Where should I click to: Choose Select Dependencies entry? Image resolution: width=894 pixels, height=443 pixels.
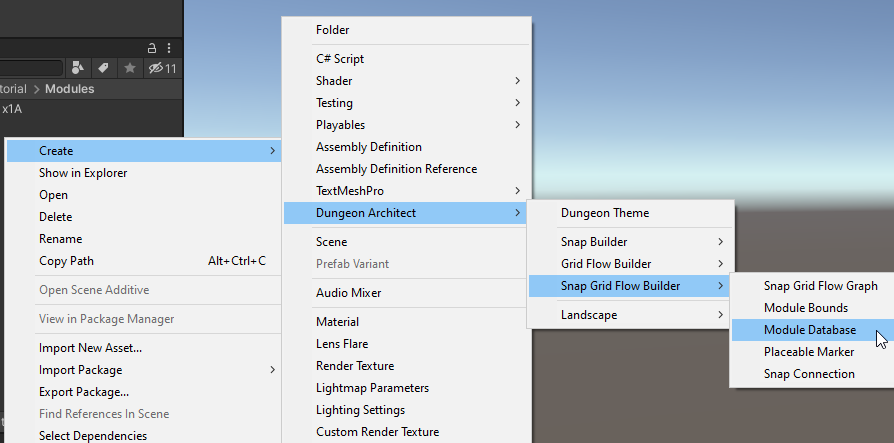[144, 436]
